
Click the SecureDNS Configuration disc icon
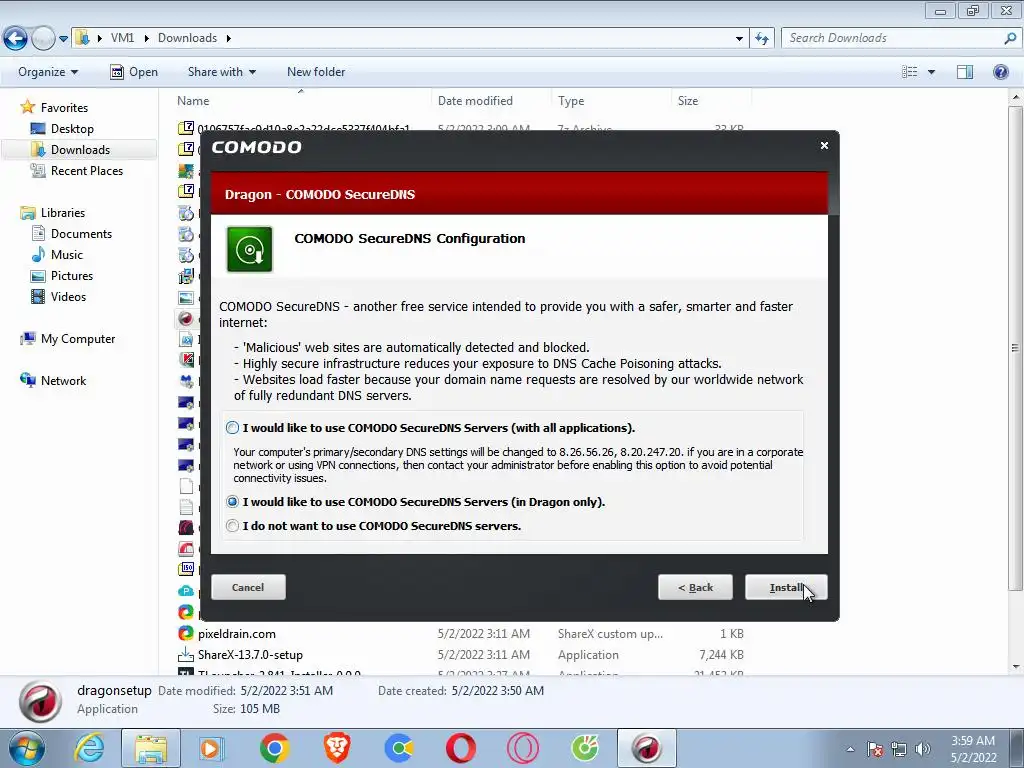249,249
